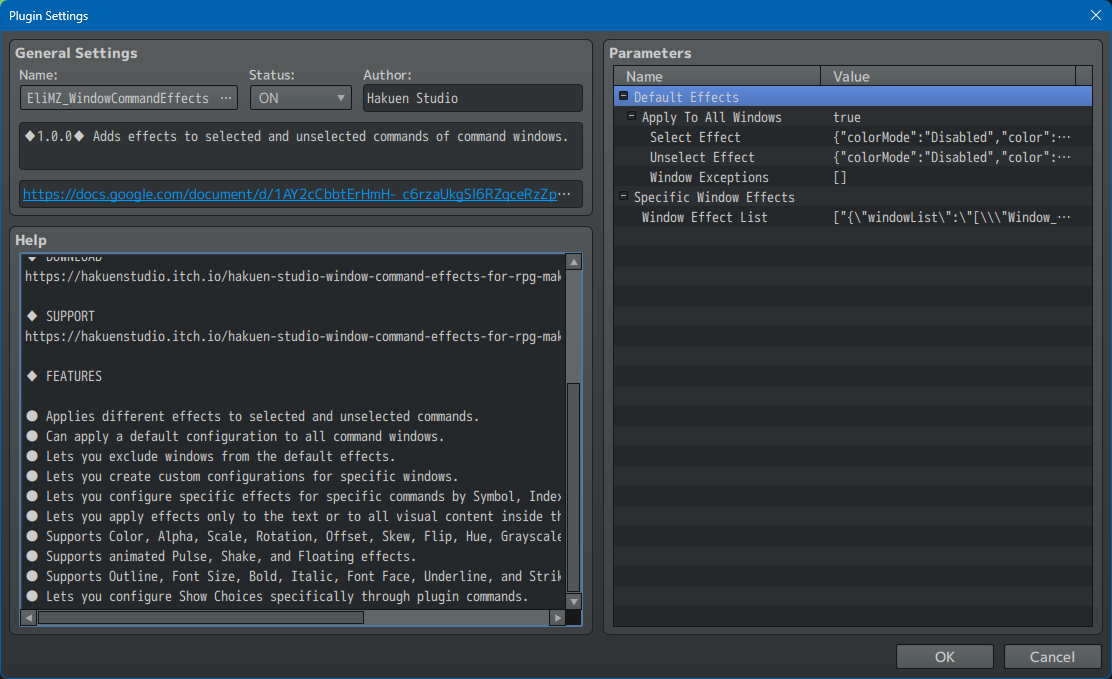The width and height of the screenshot is (1112, 679).
Task: Click 'Applies different effects to selected' line
Action: 262,416
